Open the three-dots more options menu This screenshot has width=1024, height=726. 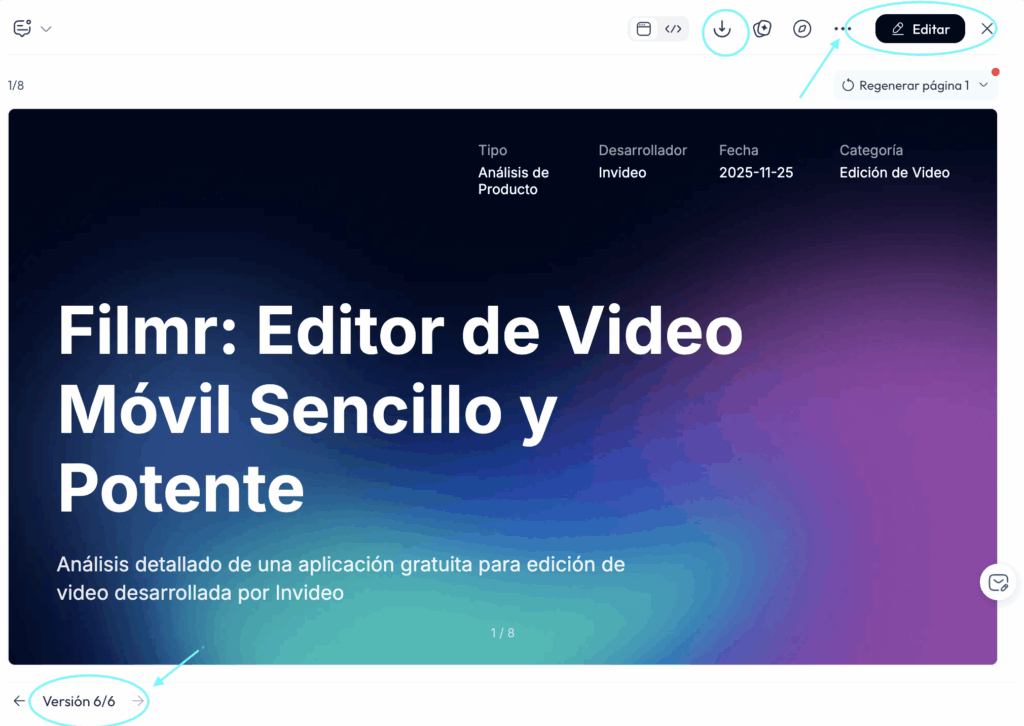coord(842,29)
